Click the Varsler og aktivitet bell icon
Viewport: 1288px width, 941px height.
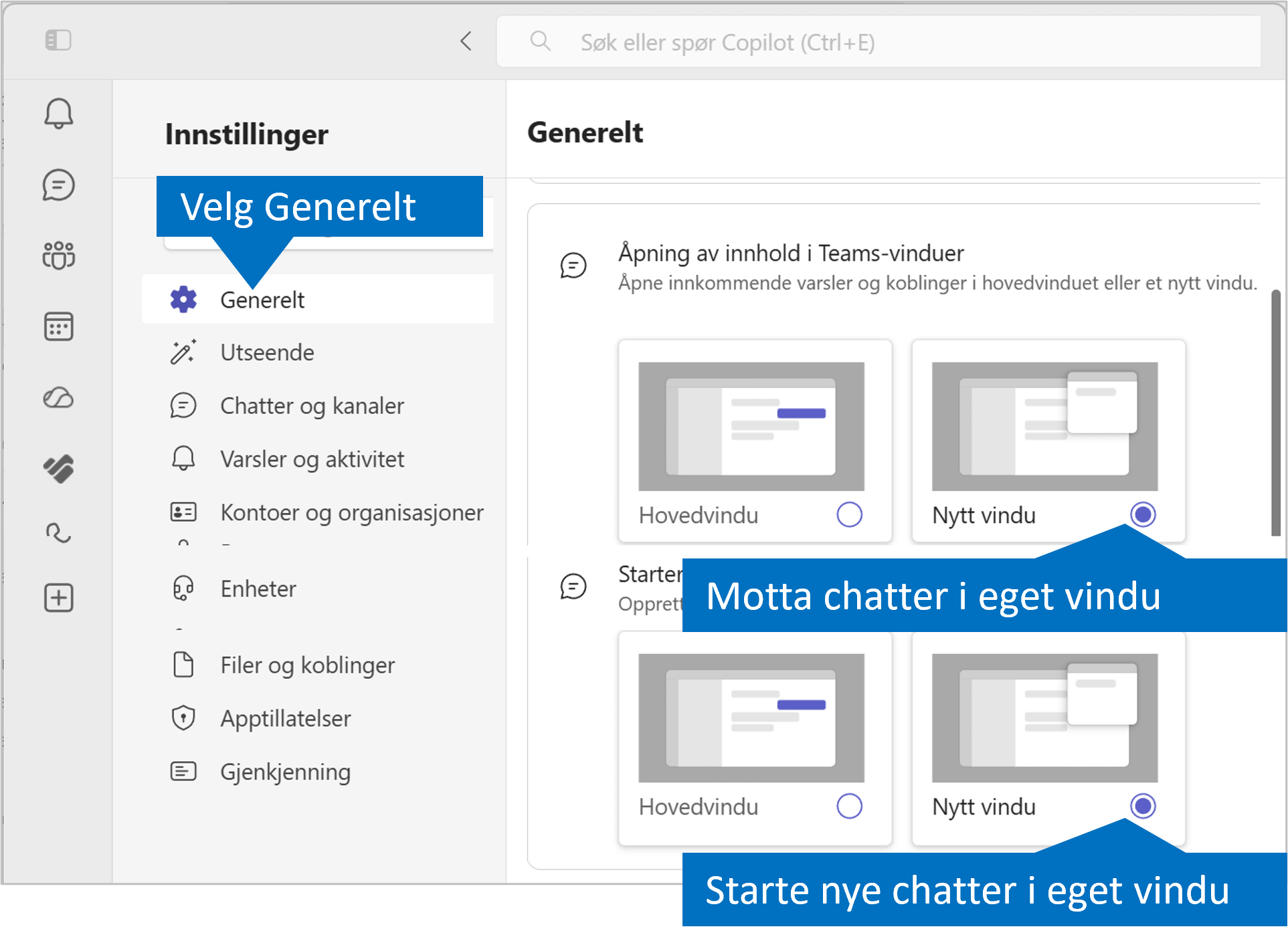183,459
